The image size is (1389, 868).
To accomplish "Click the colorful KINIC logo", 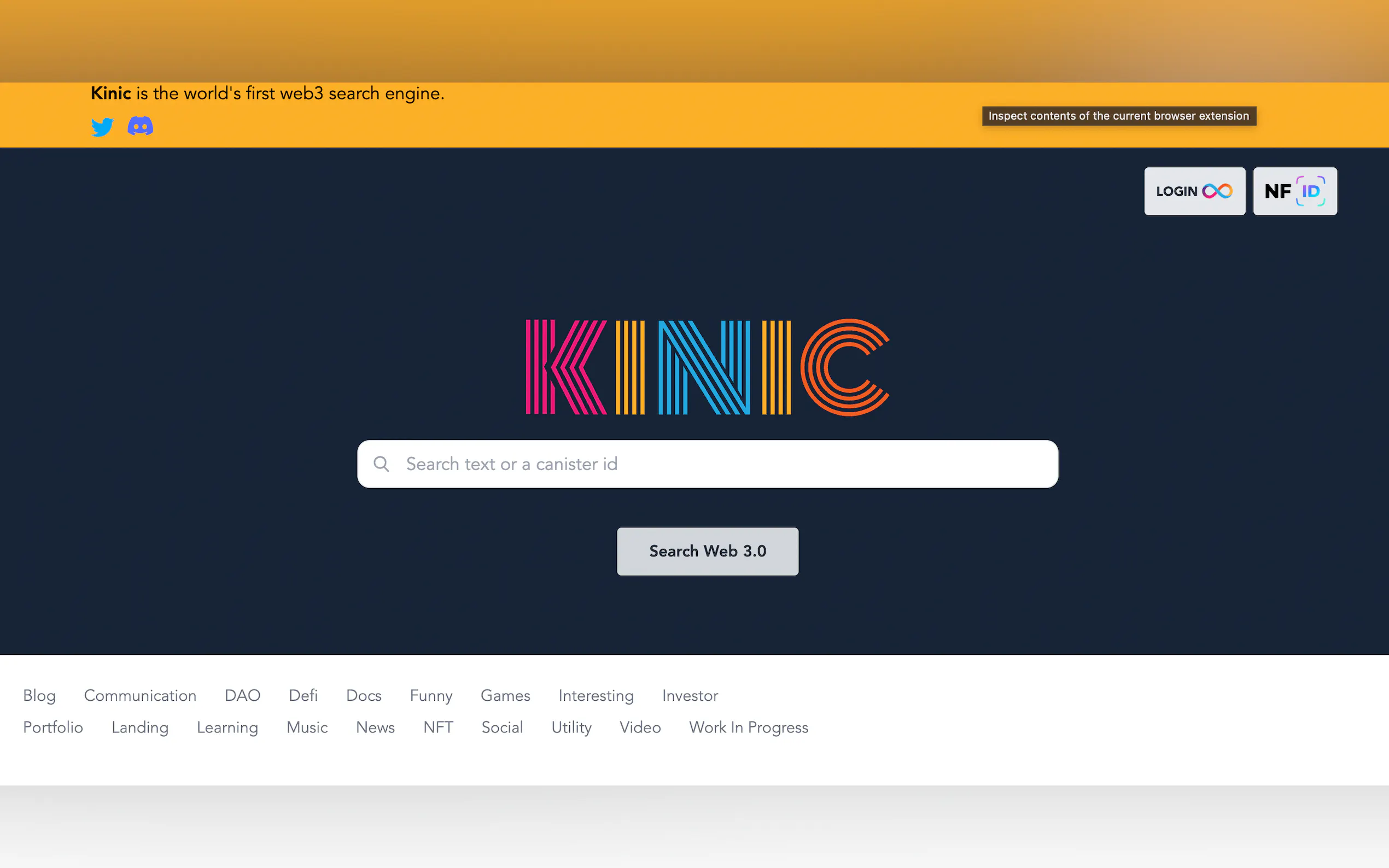I will coord(708,367).
